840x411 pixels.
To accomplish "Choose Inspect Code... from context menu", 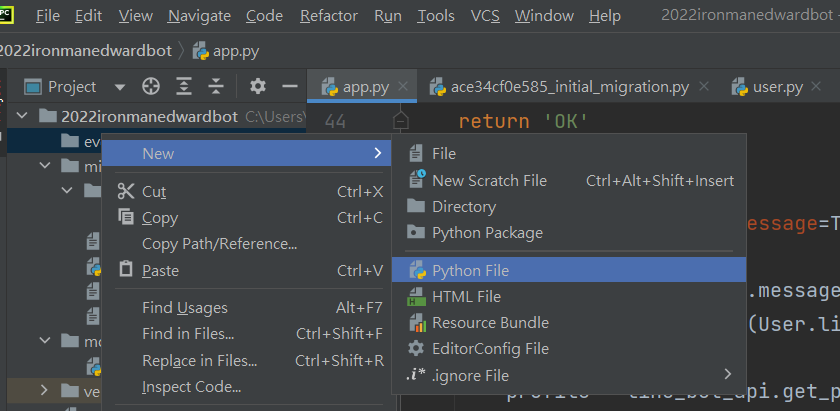I will tap(246, 387).
